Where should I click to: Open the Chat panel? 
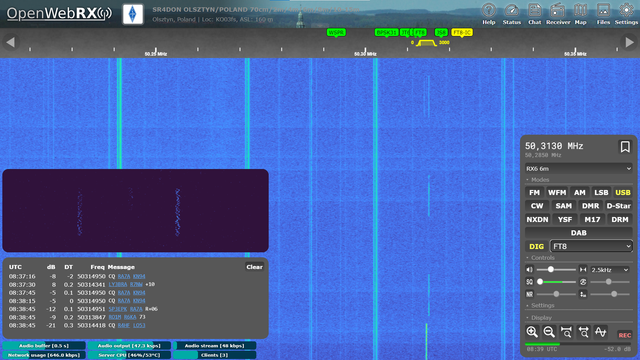pos(534,14)
